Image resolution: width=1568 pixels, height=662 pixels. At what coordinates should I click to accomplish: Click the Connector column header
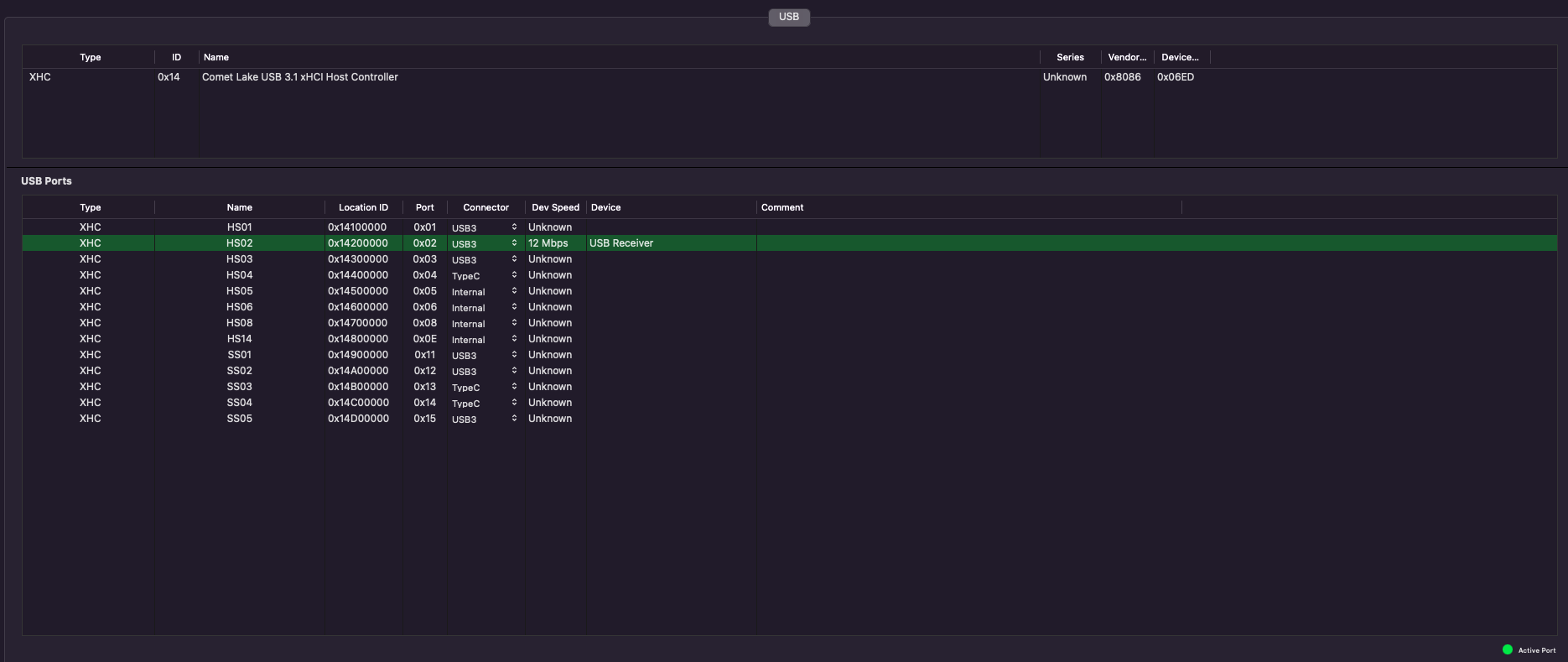pyautogui.click(x=485, y=207)
